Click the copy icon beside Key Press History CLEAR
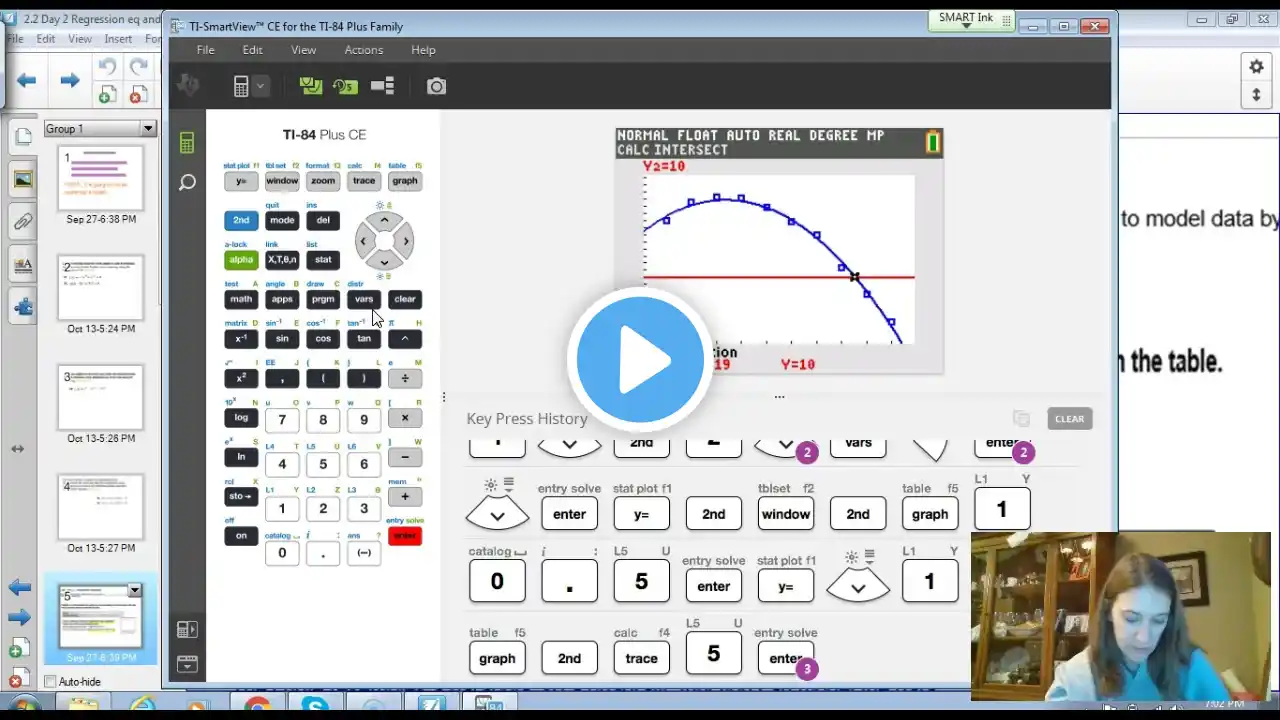Viewport: 1280px width, 720px height. (x=1021, y=419)
